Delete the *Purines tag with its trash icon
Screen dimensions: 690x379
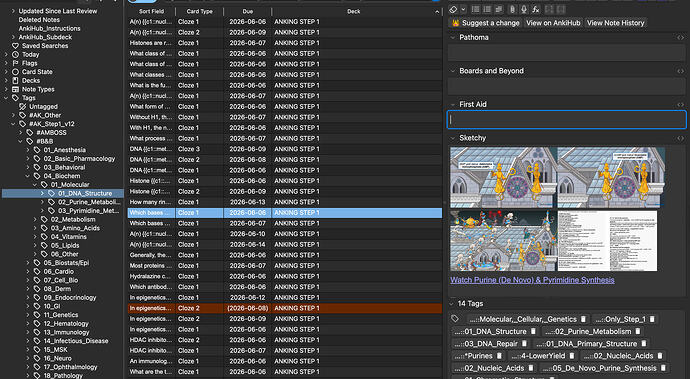click(x=499, y=356)
